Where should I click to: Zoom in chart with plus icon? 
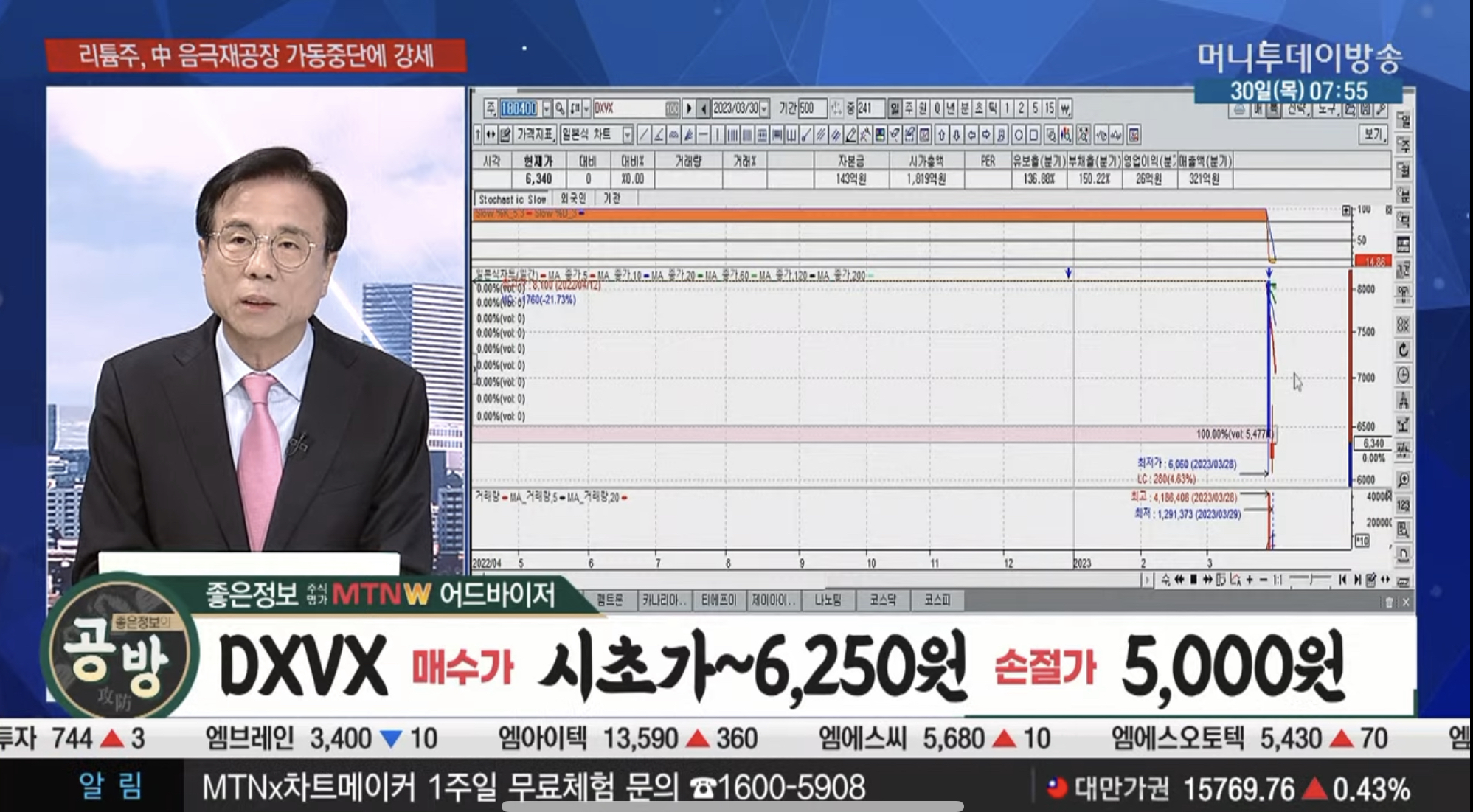click(x=1250, y=580)
